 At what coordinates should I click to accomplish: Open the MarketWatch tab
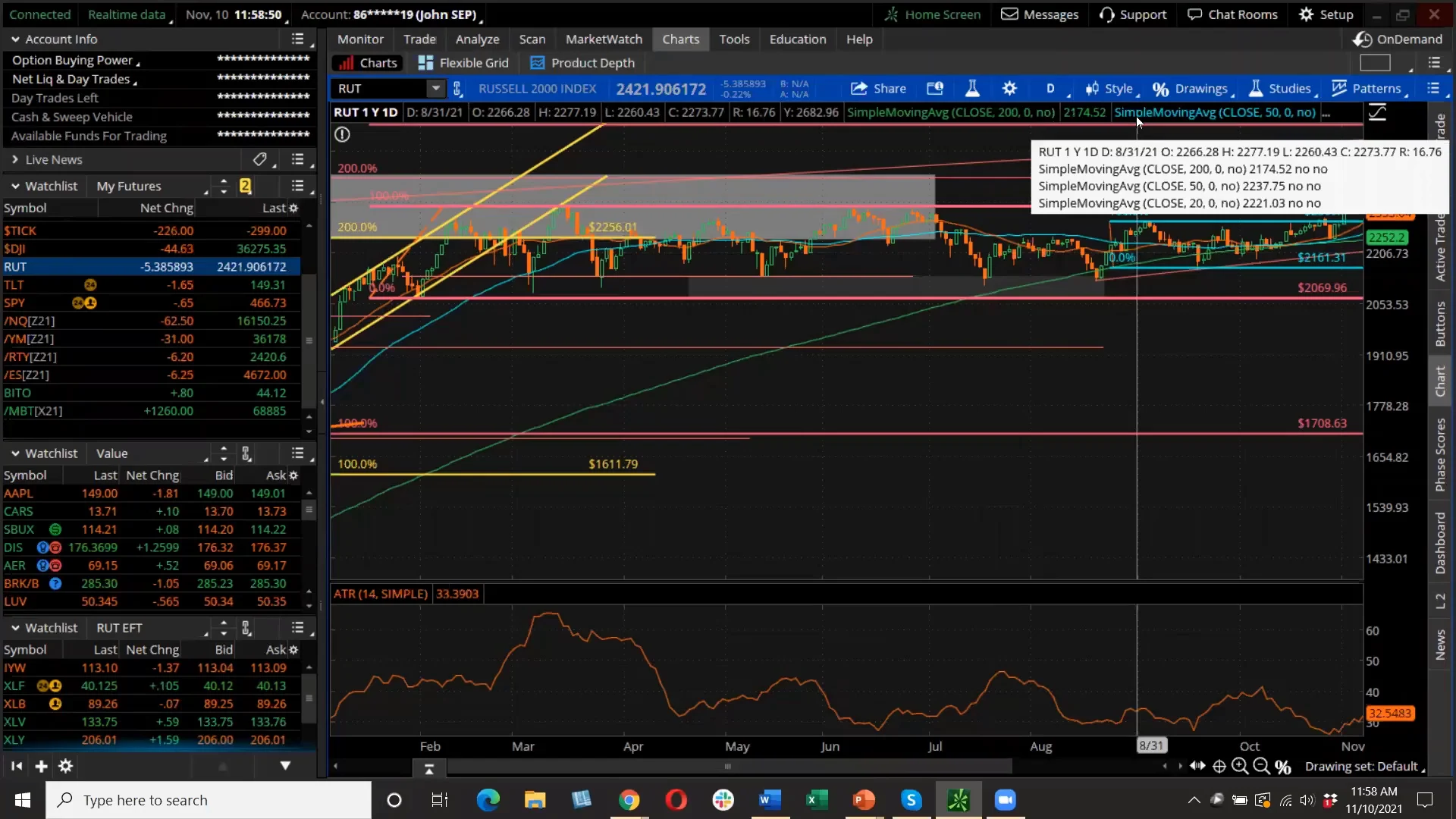click(x=604, y=39)
